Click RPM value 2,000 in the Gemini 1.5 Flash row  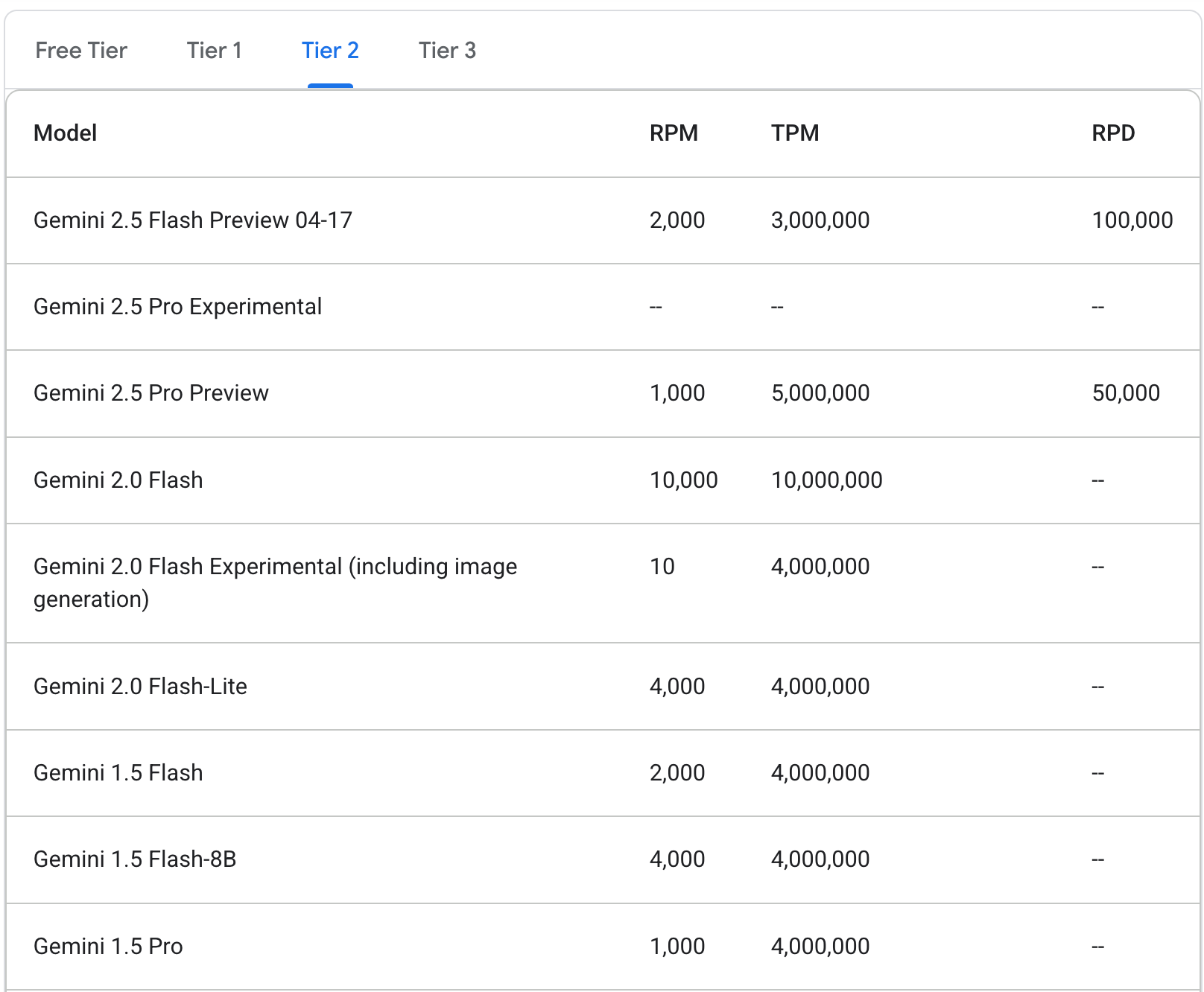(x=677, y=773)
